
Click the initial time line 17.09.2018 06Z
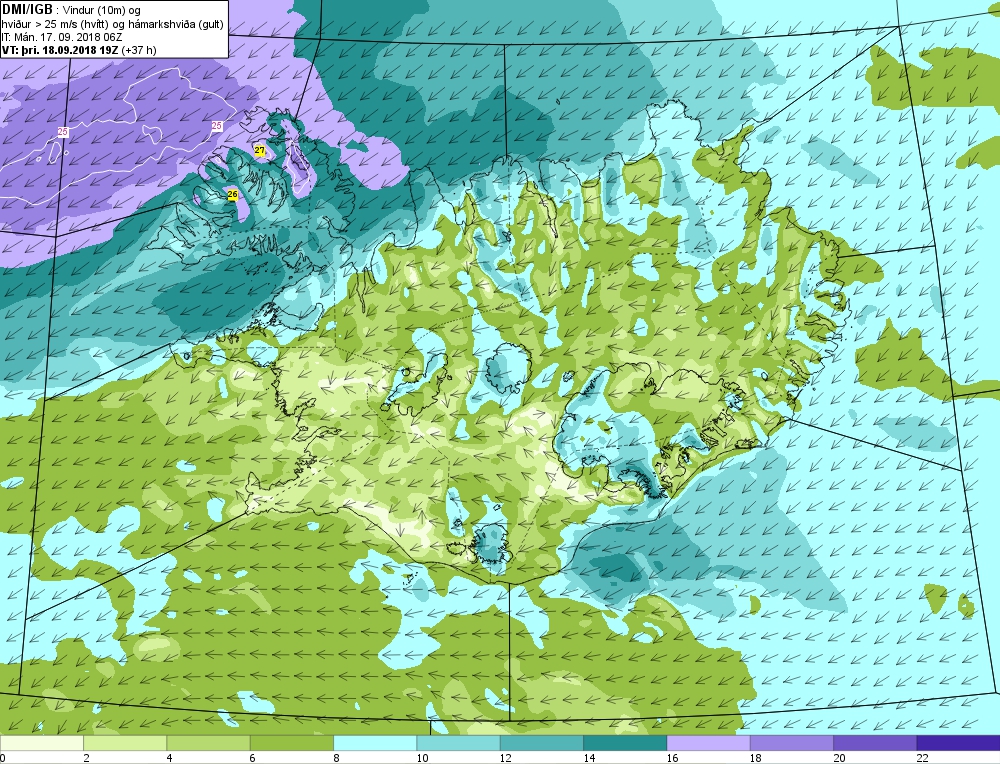click(62, 37)
